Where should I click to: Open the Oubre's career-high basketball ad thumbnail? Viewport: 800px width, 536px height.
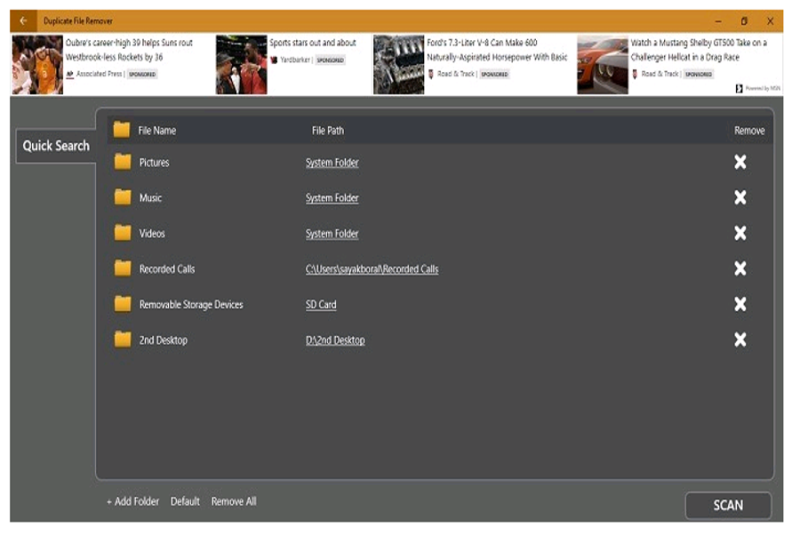pos(37,65)
